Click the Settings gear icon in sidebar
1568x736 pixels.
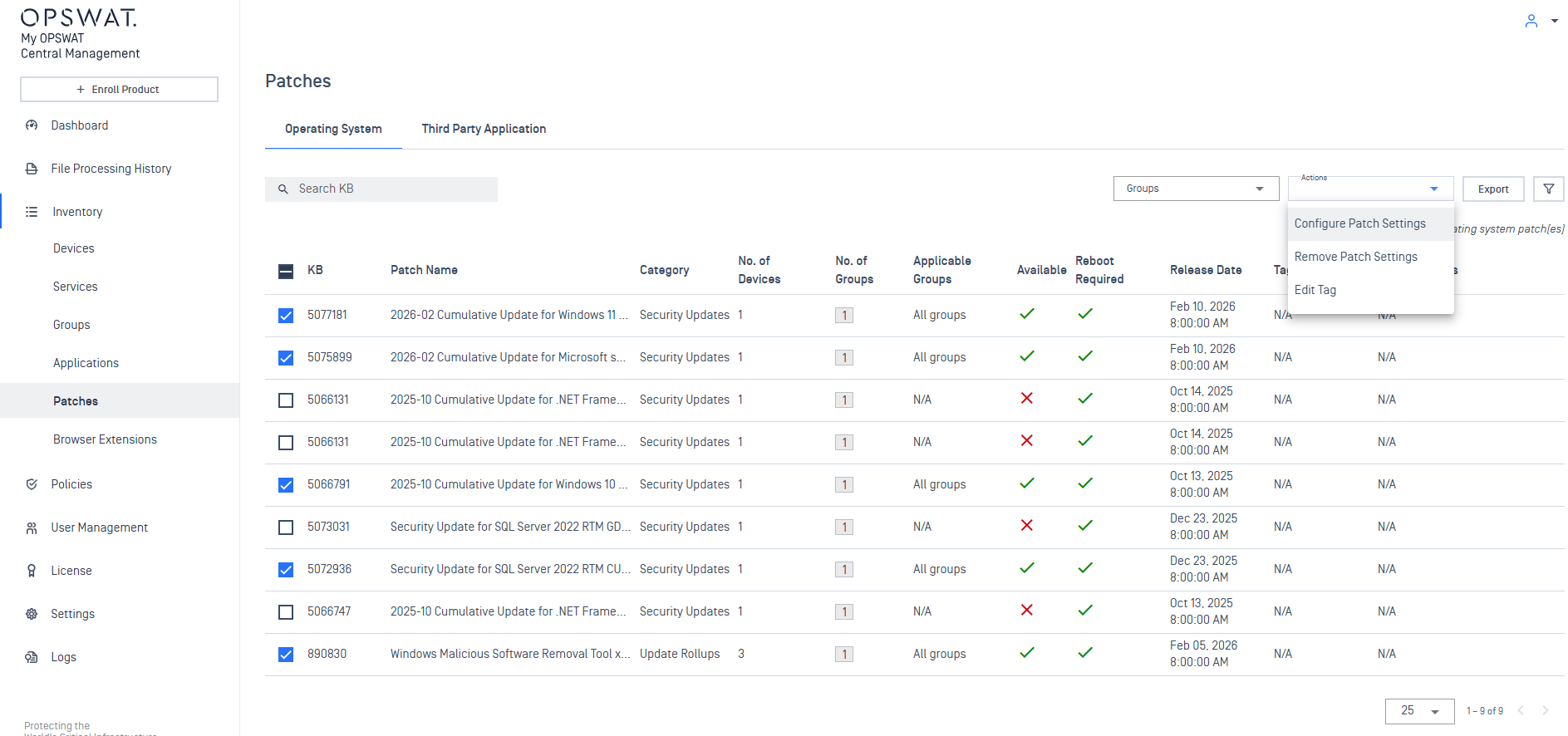[32, 614]
